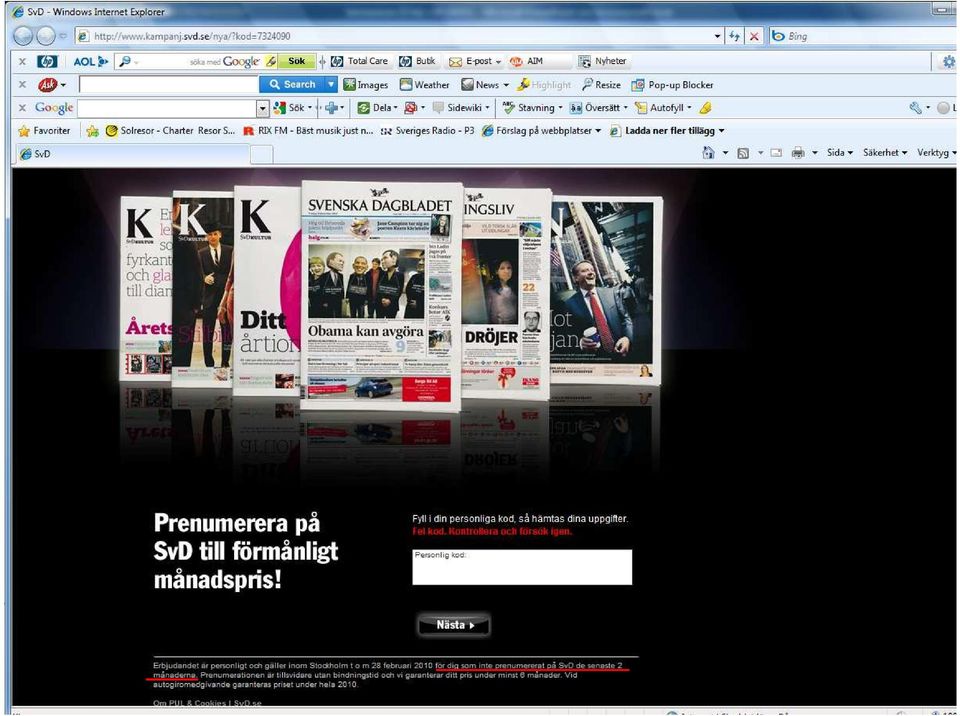
Task: Click the Personlig kod input field
Action: (522, 567)
